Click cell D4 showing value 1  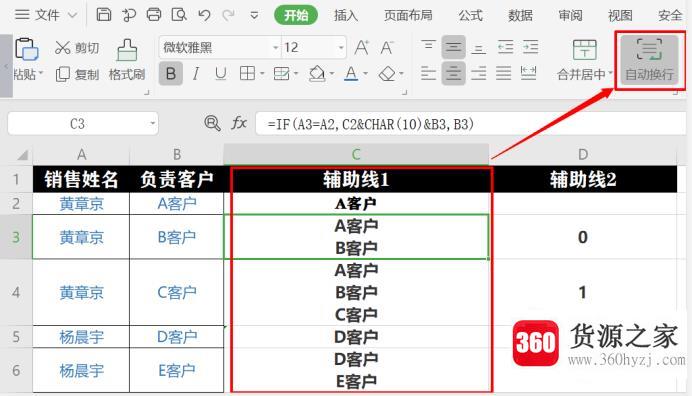583,292
